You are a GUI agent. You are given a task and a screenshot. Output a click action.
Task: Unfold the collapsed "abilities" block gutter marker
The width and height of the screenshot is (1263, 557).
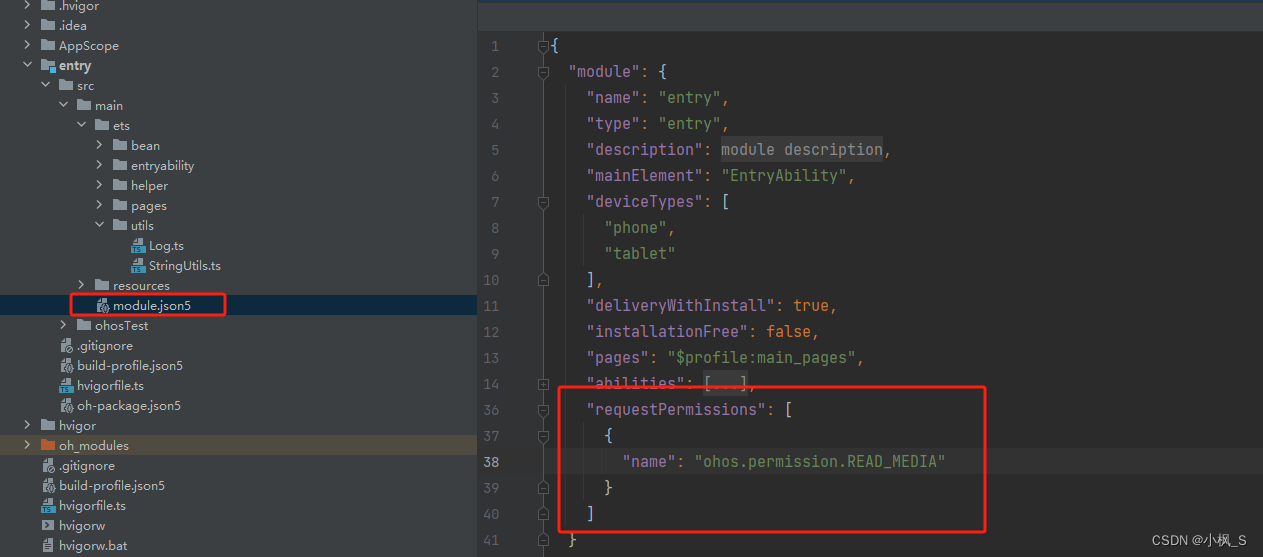click(x=543, y=383)
